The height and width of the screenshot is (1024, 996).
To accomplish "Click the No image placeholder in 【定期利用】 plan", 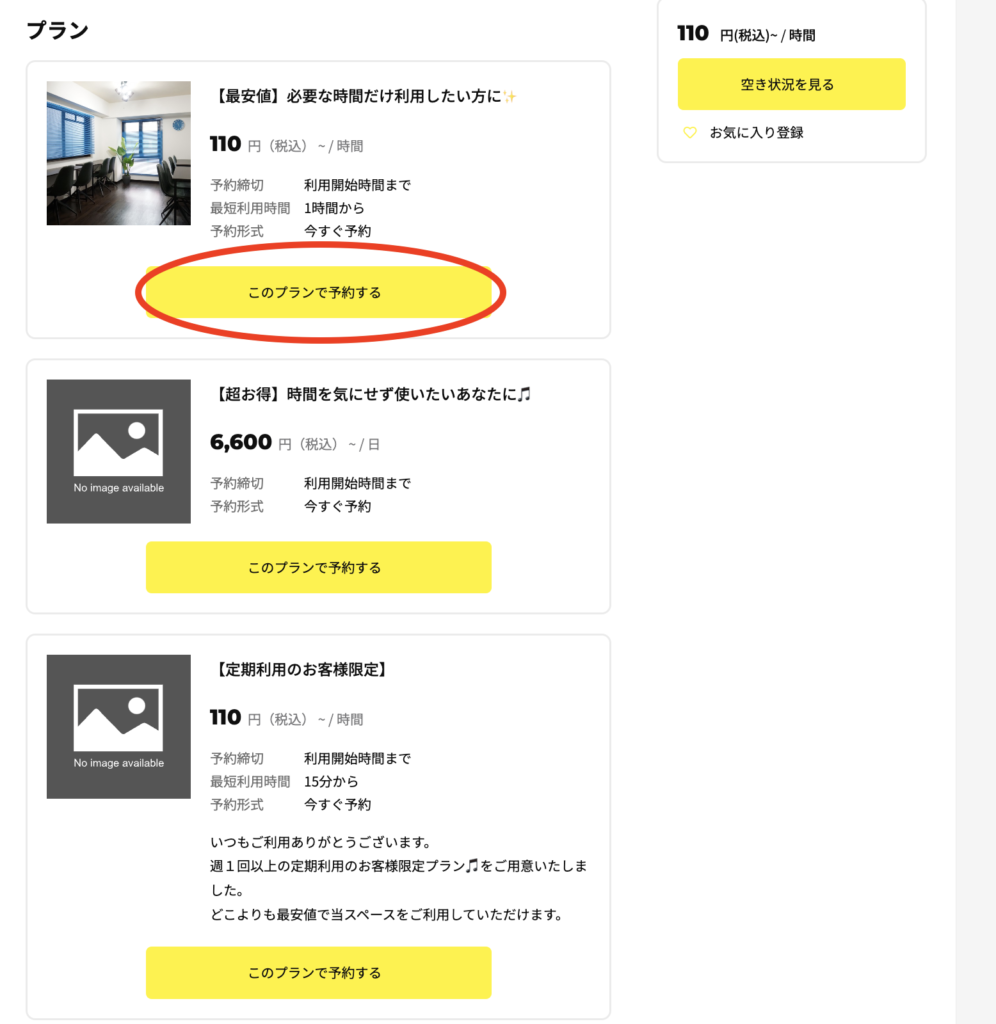I will 118,726.
